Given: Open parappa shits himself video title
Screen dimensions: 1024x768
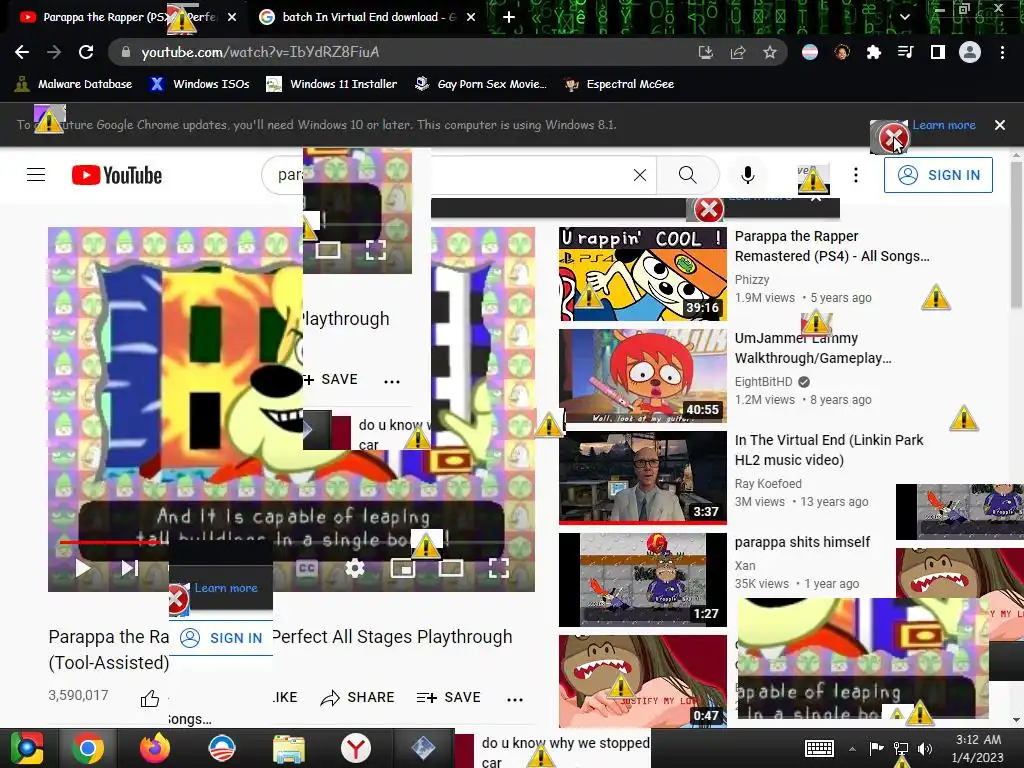Looking at the screenshot, I should [802, 542].
